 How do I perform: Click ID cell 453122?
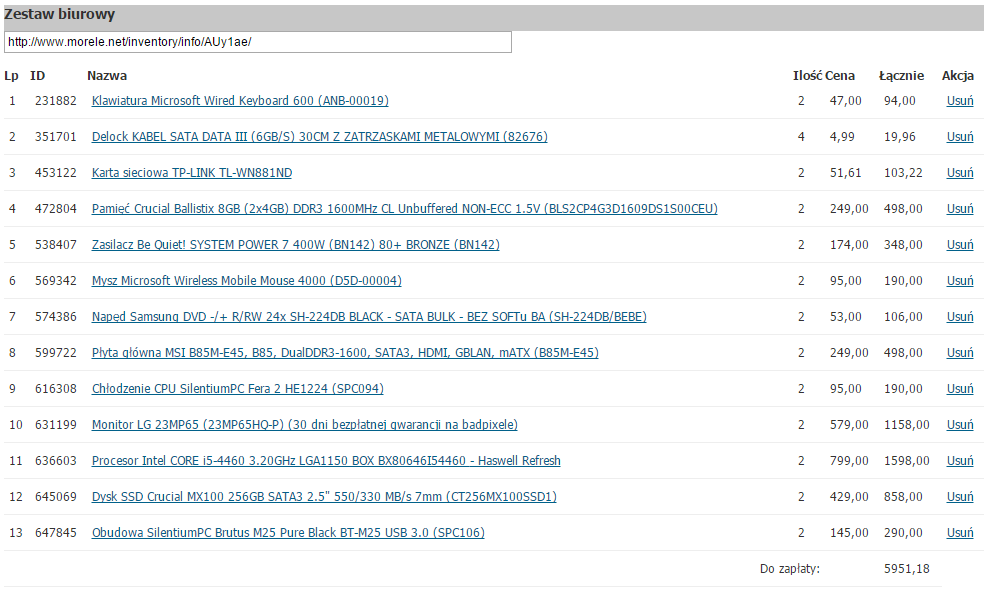[56, 172]
